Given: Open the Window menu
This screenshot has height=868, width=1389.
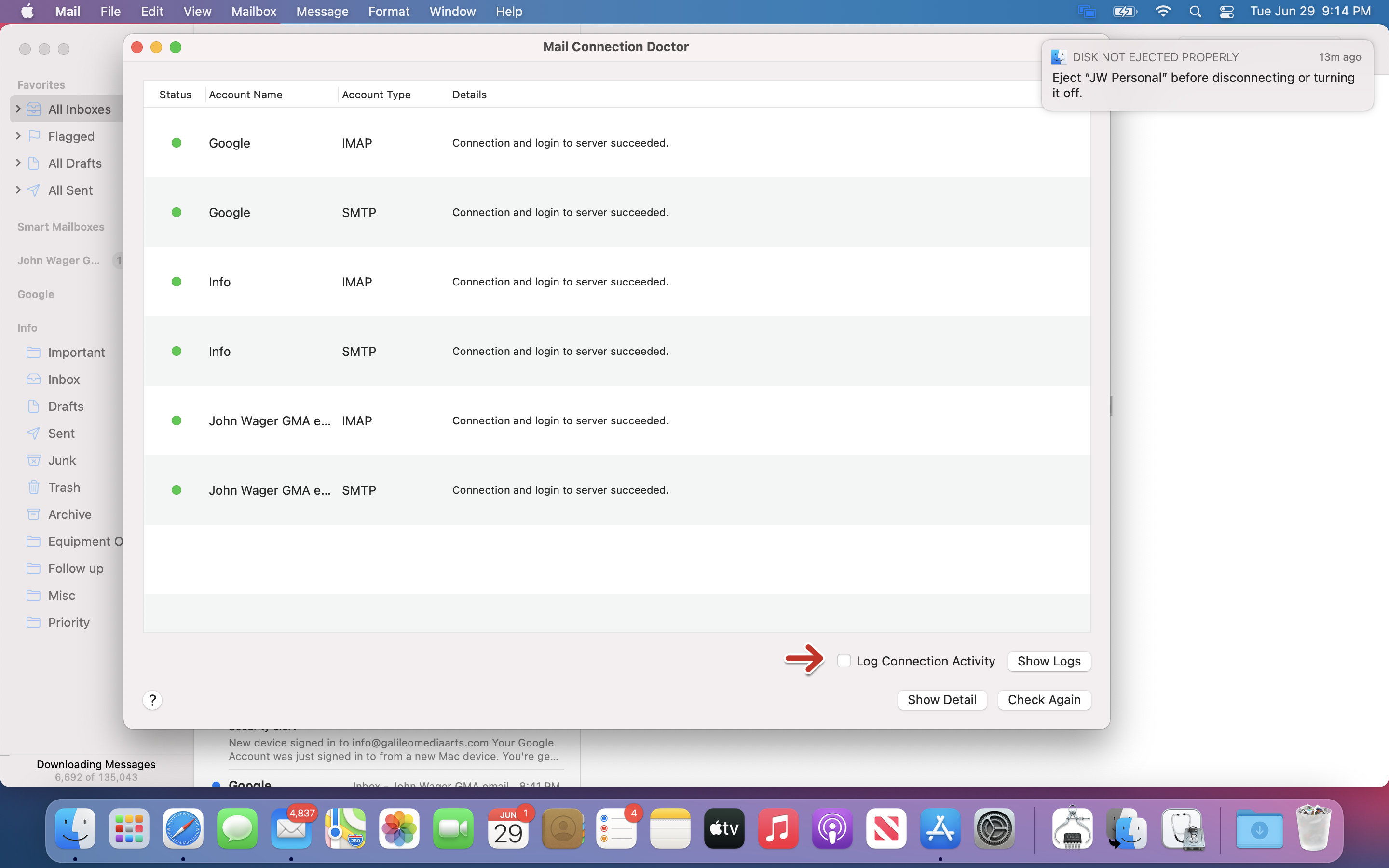Looking at the screenshot, I should pyautogui.click(x=452, y=12).
